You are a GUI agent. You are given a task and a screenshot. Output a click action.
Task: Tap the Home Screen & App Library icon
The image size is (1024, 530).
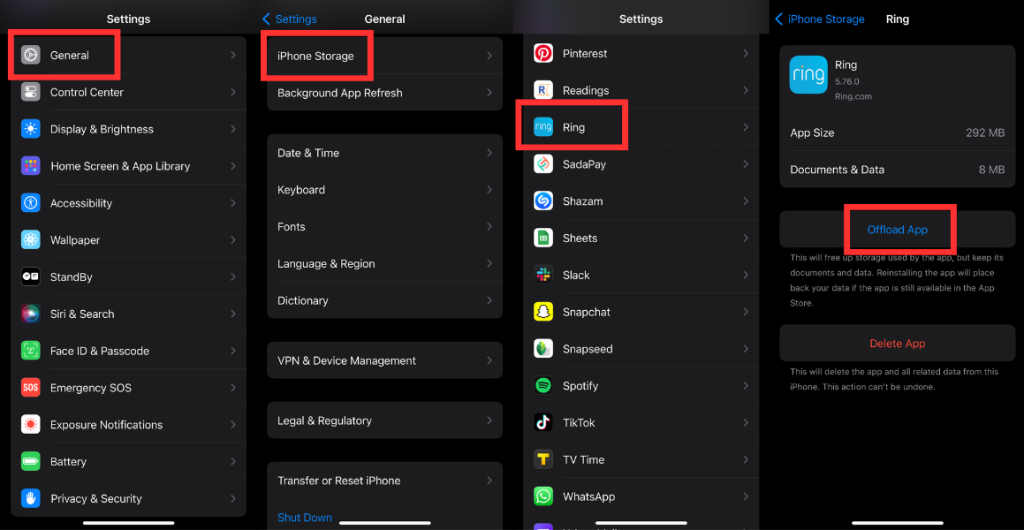coord(31,166)
